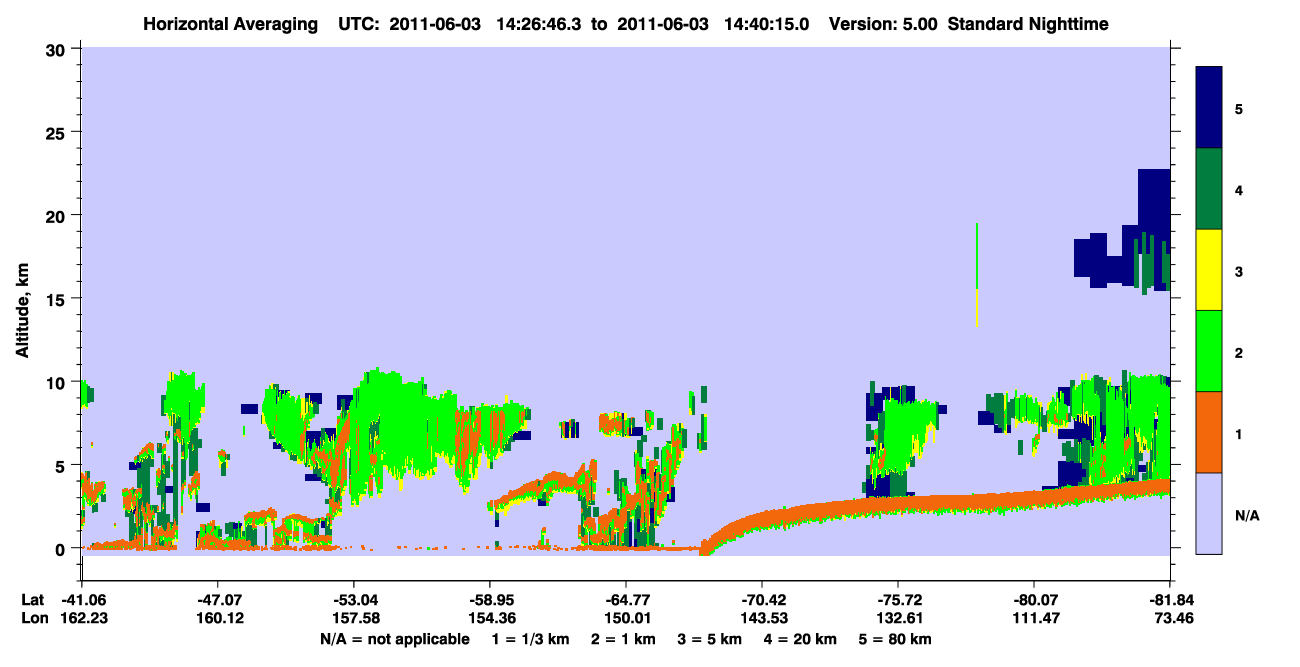Viewport: 1300px width, 667px height.
Task: Click latitude value -75.72
Action: [x=898, y=600]
